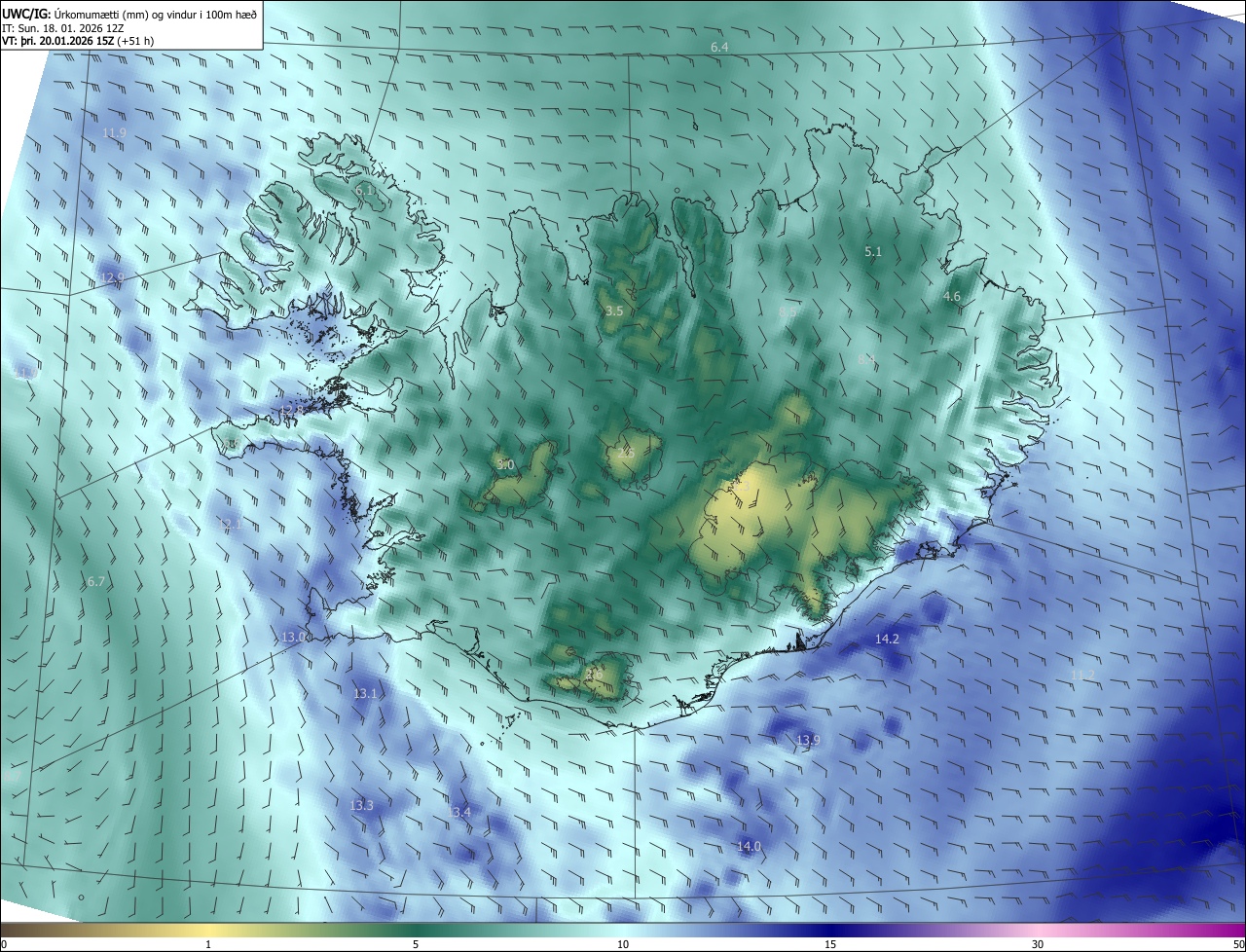This screenshot has width=1246, height=952.
Task: Click the 3.5 value in north Iceland
Action: [x=614, y=311]
